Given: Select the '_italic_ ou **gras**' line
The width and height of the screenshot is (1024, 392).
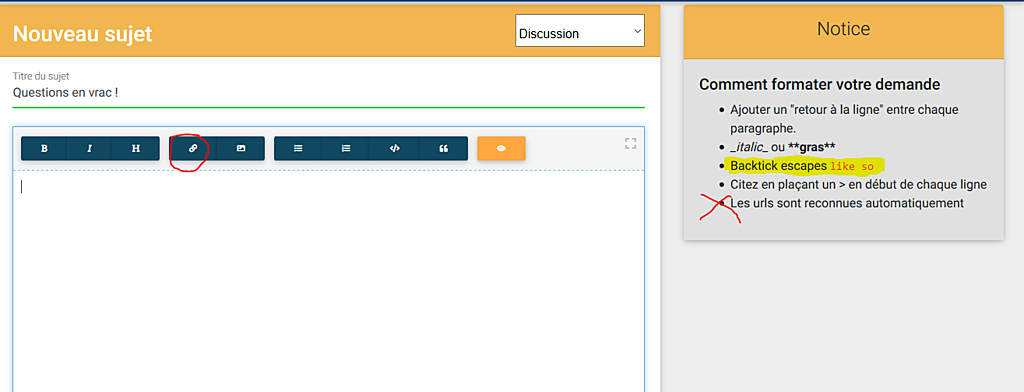Looking at the screenshot, I should (782, 148).
